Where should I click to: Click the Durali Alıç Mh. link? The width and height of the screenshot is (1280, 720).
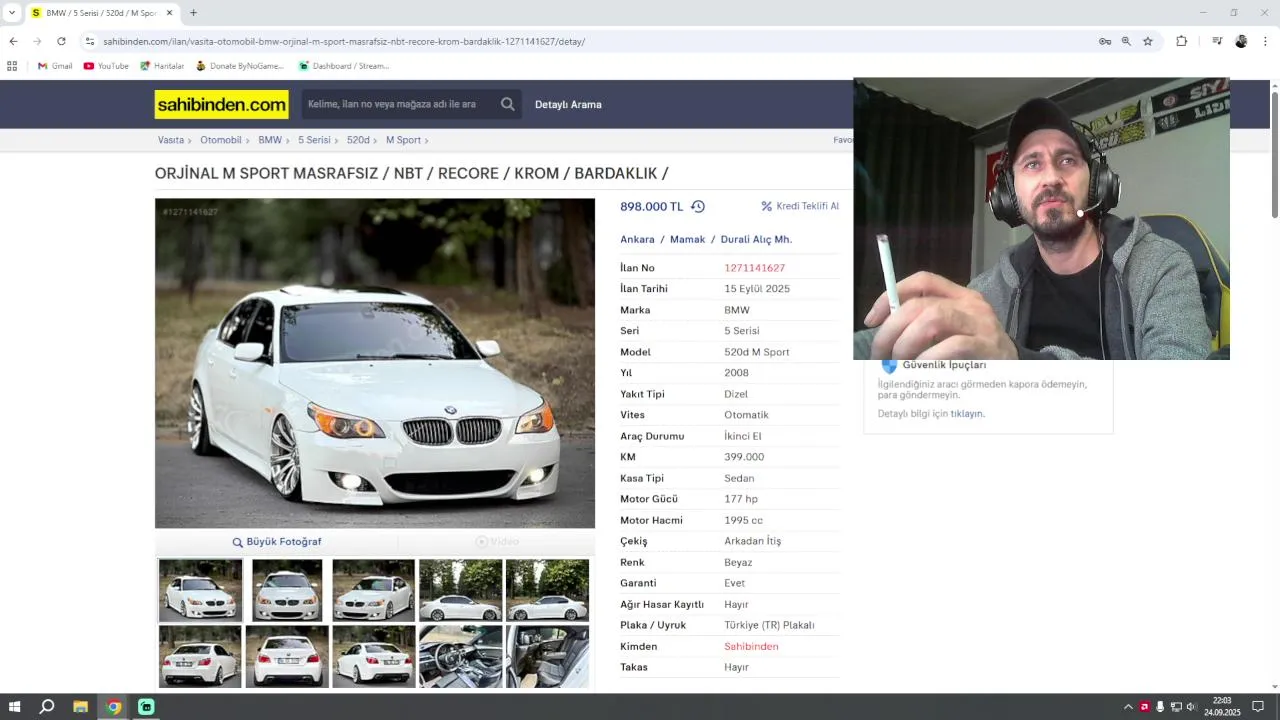[756, 239]
